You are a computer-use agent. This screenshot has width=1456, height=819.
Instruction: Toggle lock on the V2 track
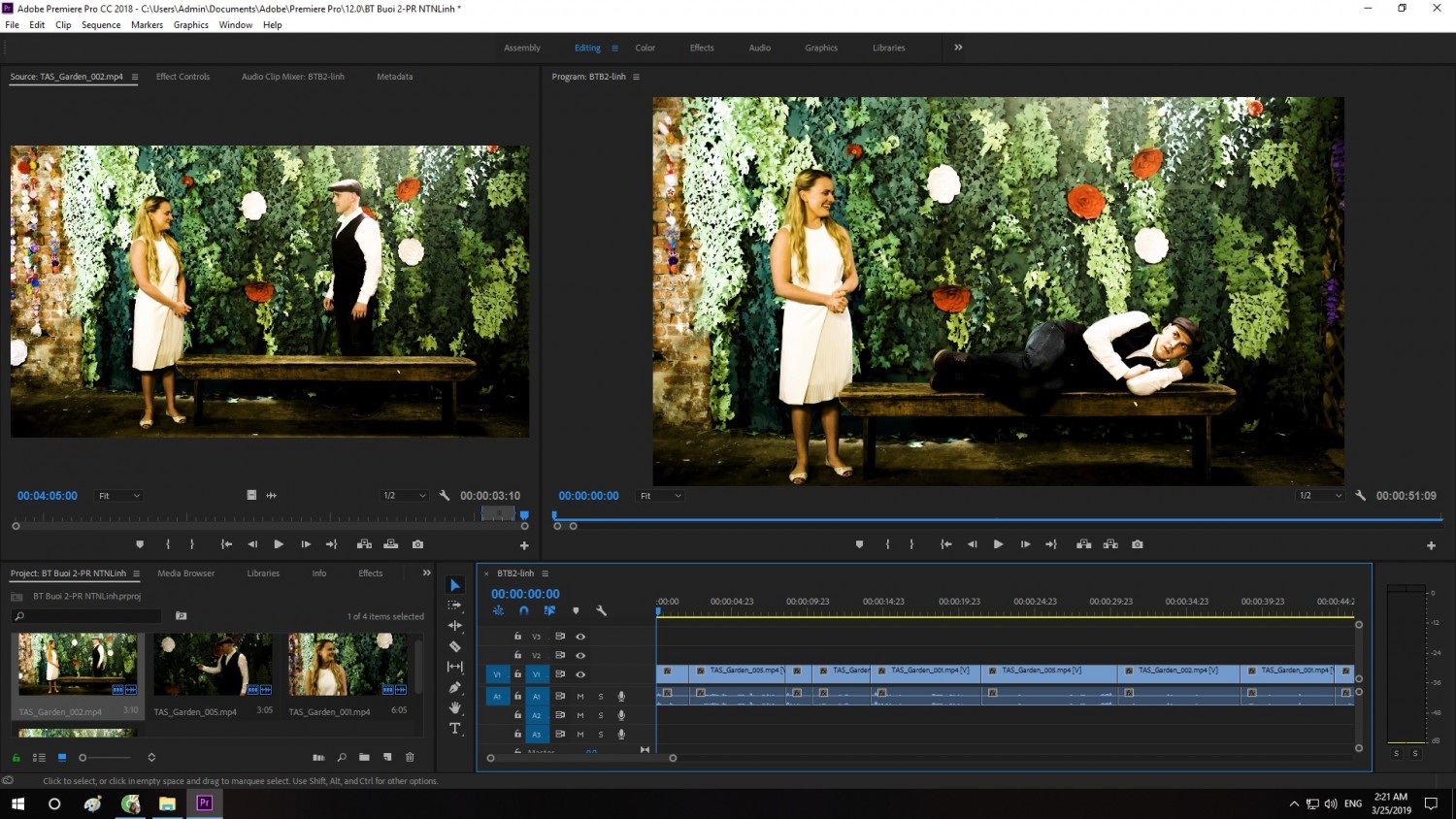518,655
